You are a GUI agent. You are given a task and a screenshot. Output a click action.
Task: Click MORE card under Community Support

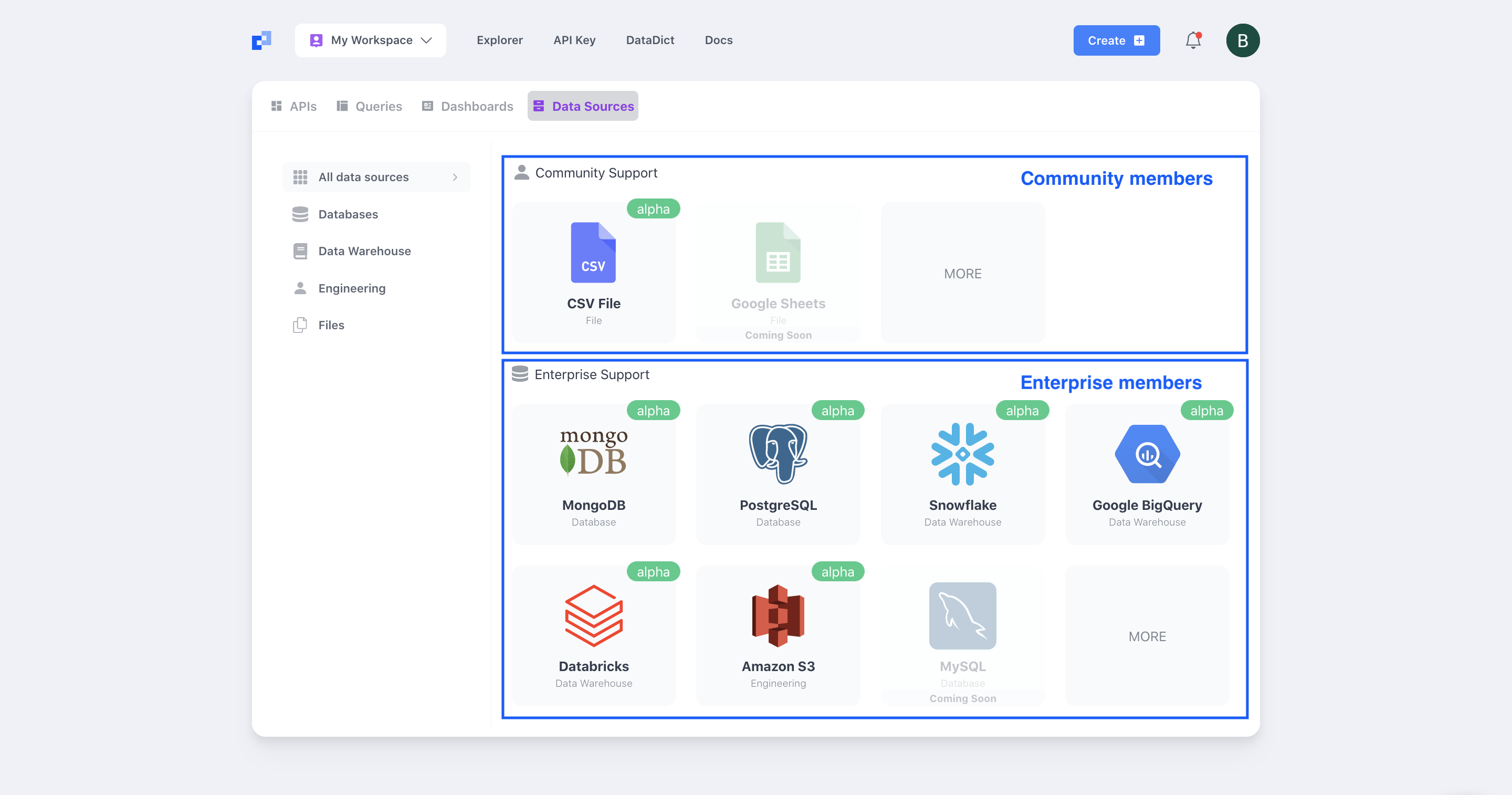click(962, 273)
